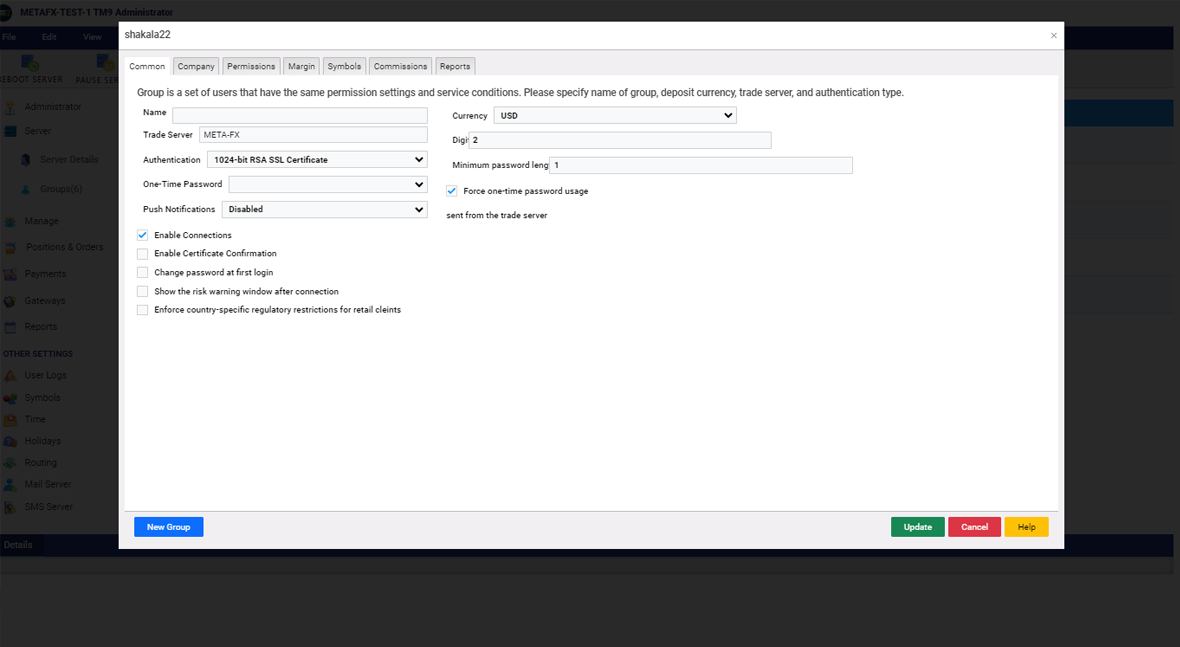
Task: Click the New Group button
Action: [x=169, y=527]
